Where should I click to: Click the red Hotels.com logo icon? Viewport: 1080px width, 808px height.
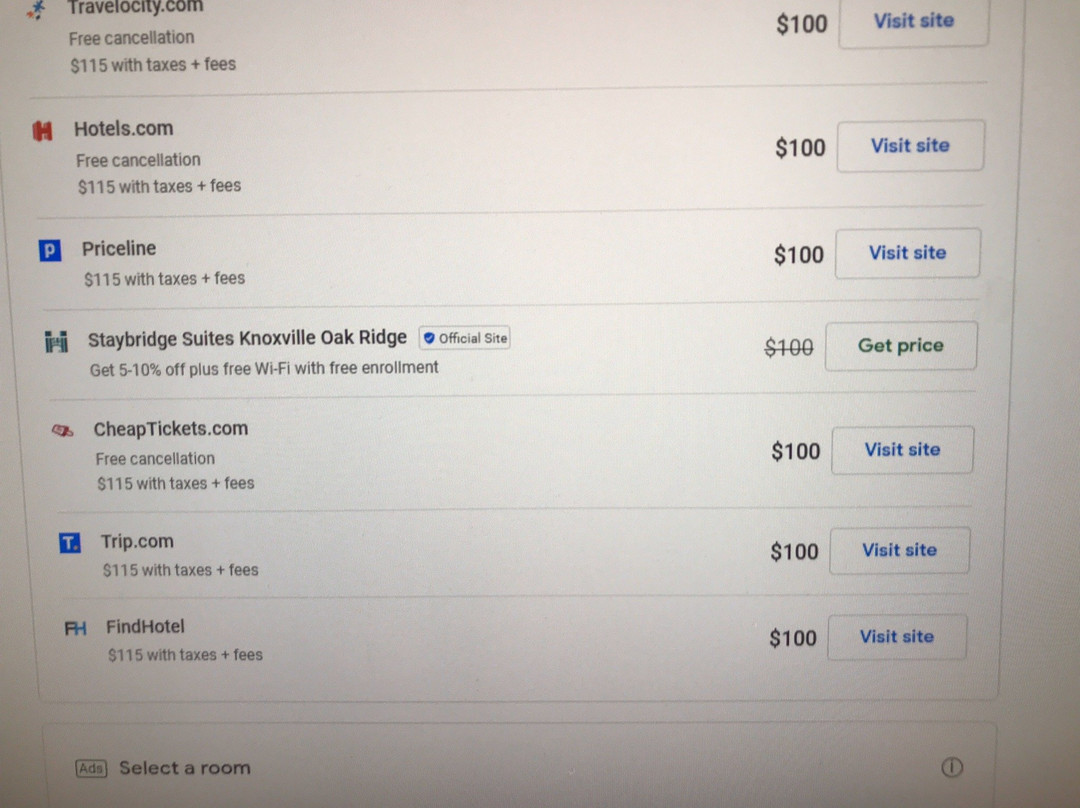[x=42, y=131]
